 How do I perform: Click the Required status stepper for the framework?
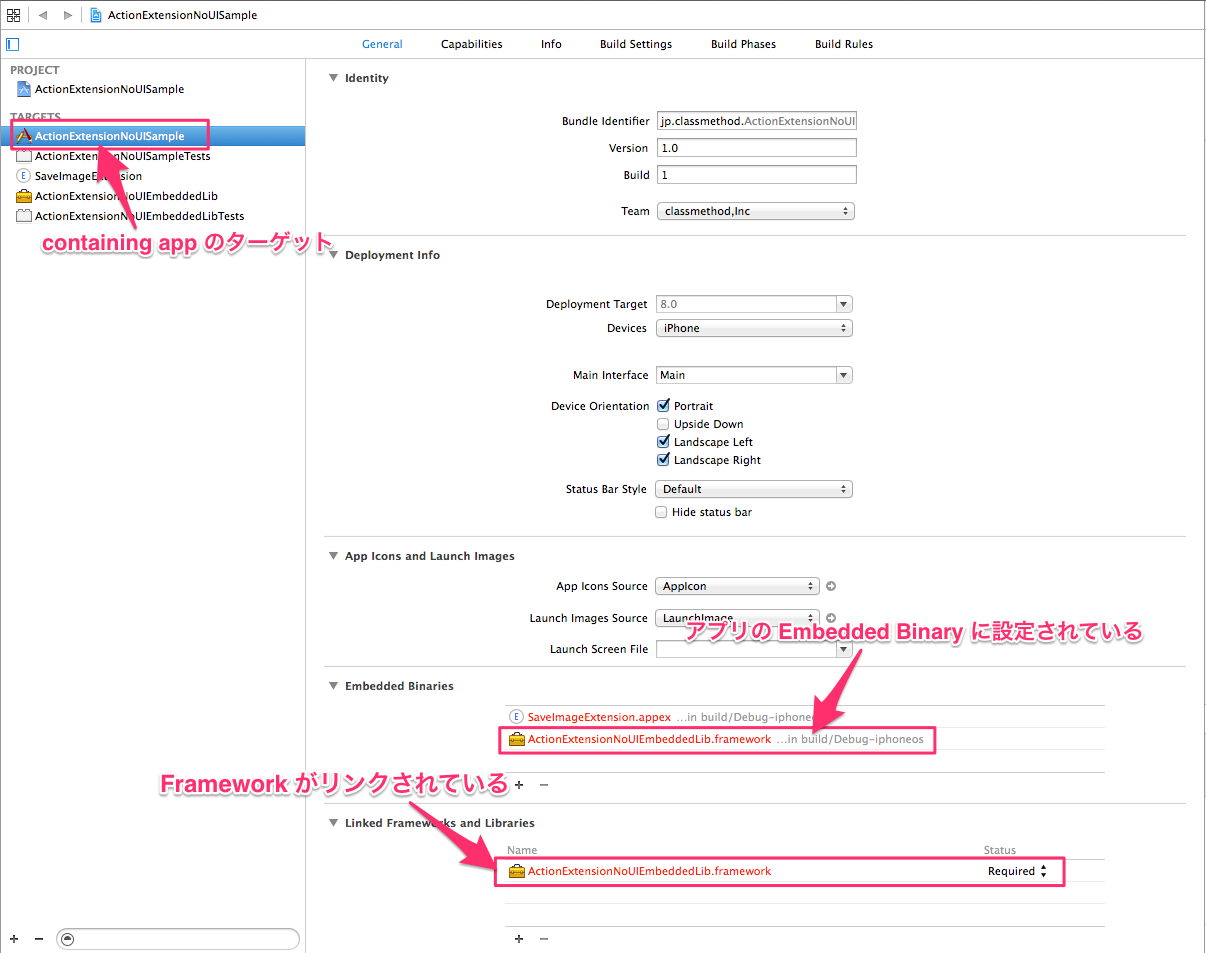1044,871
